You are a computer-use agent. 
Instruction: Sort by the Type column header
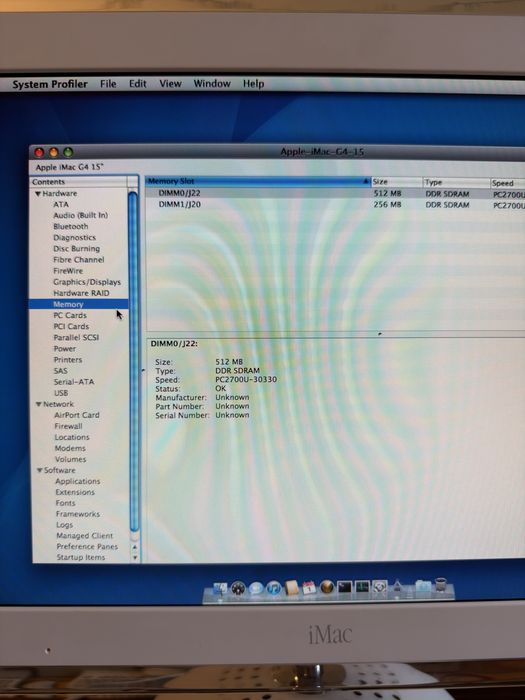pyautogui.click(x=456, y=183)
